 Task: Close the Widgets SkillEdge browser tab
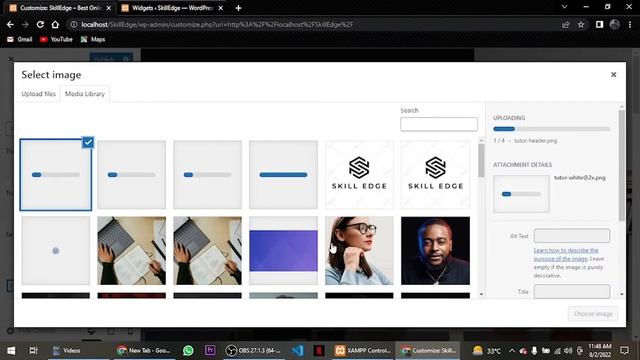click(220, 8)
